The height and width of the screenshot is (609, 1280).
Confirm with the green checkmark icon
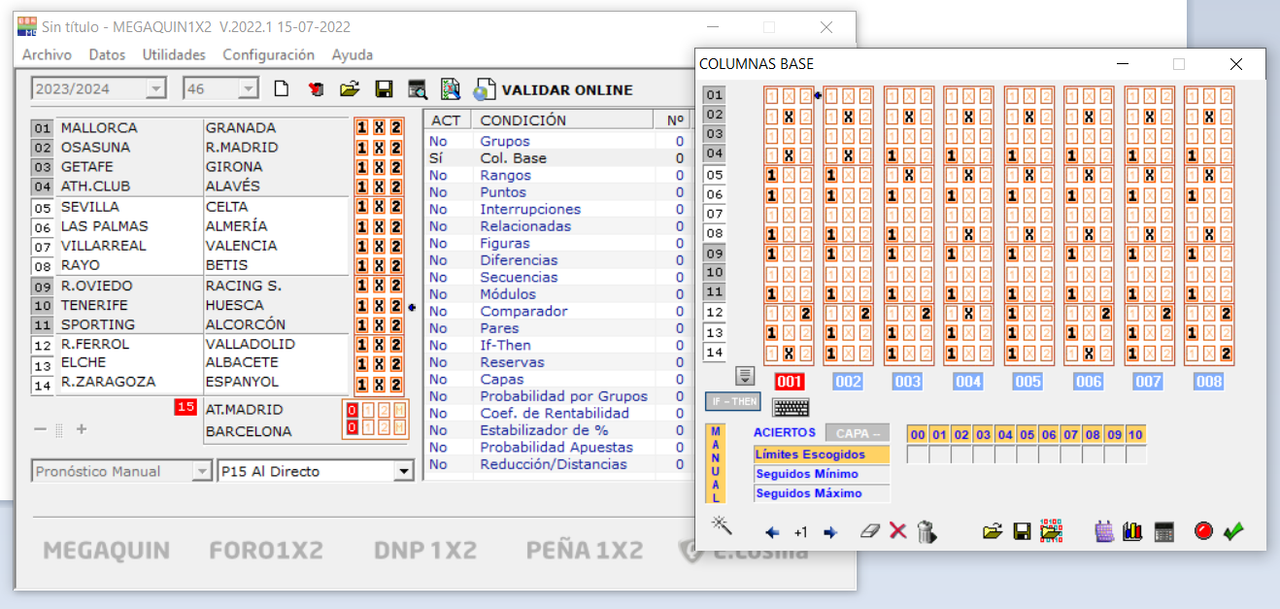coord(1233,531)
